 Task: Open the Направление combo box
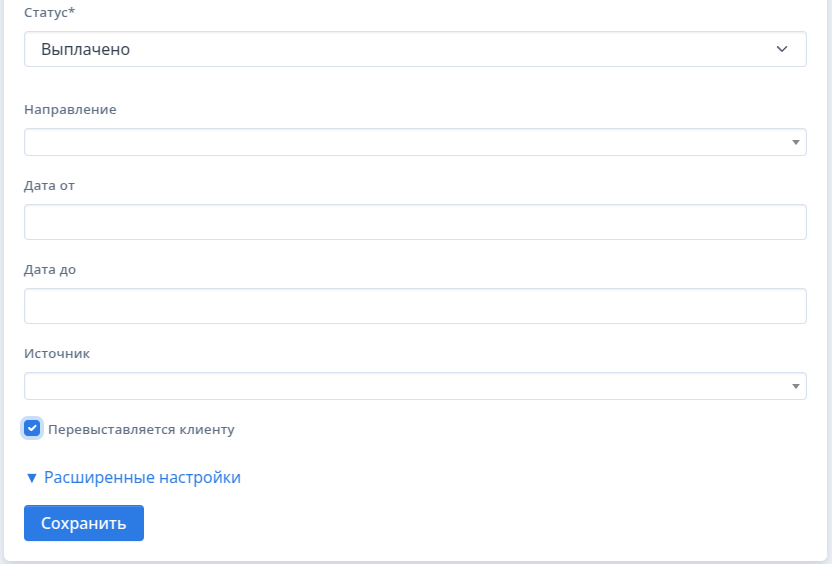point(415,142)
